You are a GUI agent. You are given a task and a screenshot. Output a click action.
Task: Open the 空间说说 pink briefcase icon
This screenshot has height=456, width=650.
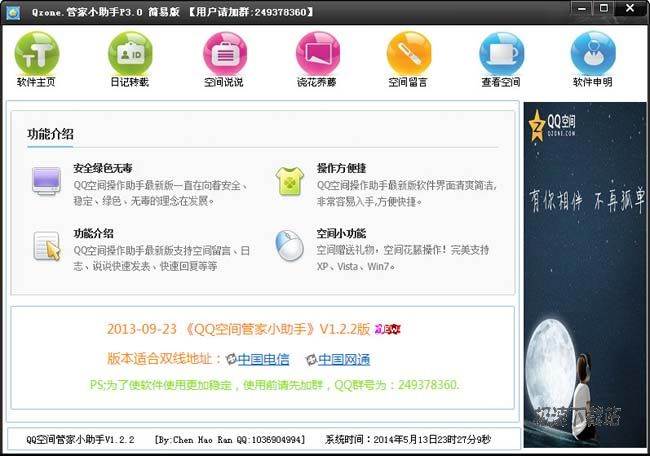click(225, 54)
